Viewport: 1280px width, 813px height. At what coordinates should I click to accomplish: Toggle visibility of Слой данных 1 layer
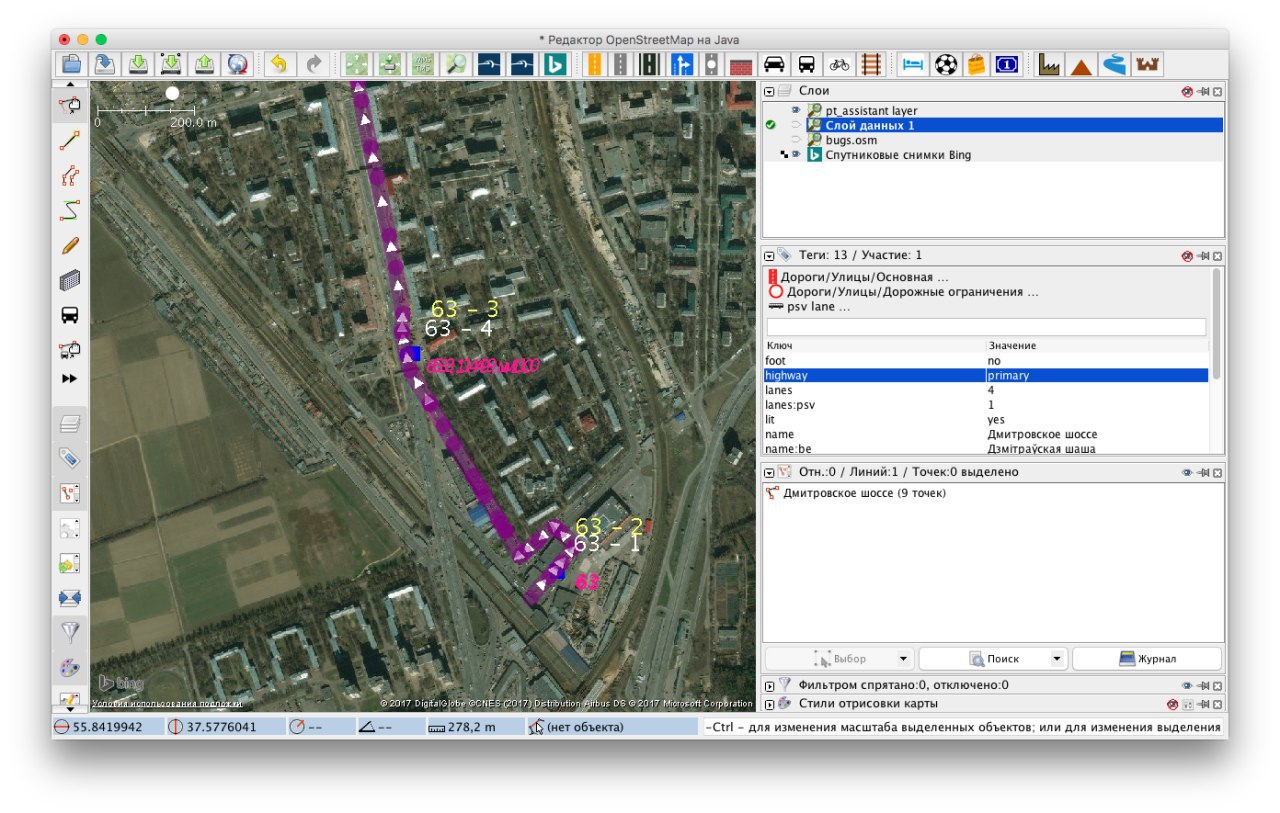click(796, 126)
